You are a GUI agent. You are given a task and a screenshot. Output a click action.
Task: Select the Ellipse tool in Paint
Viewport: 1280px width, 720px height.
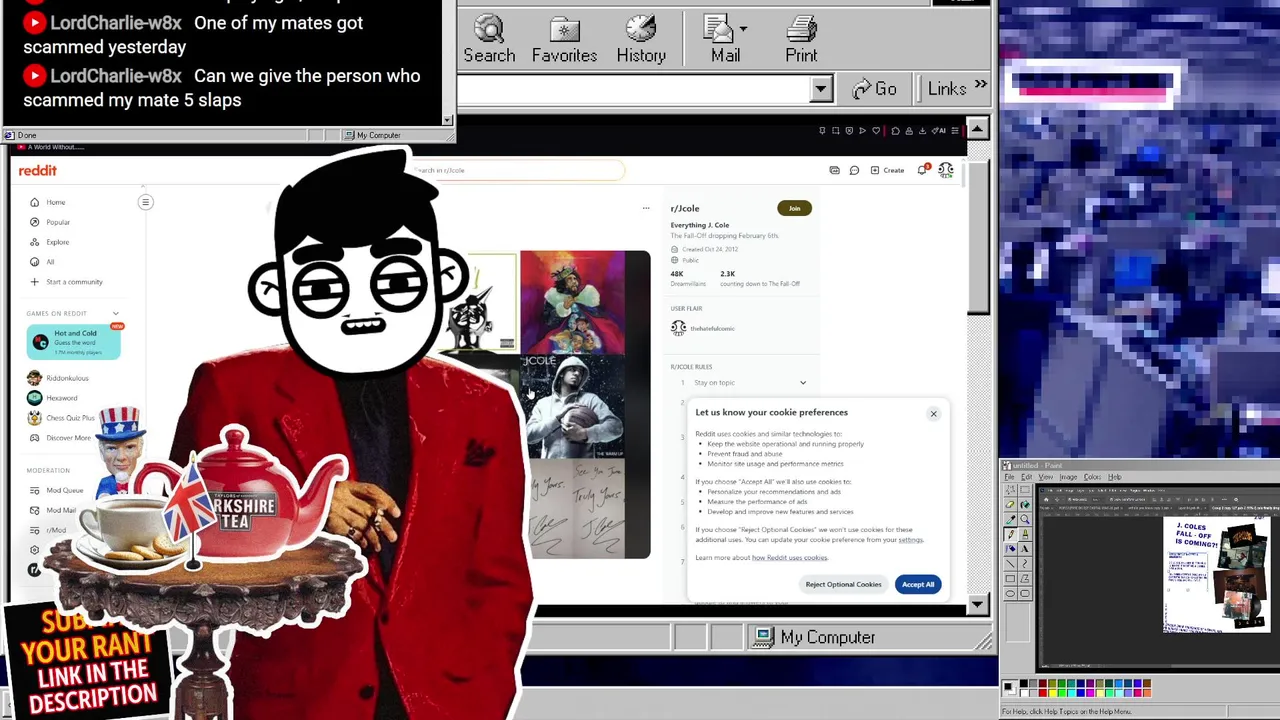click(1010, 593)
